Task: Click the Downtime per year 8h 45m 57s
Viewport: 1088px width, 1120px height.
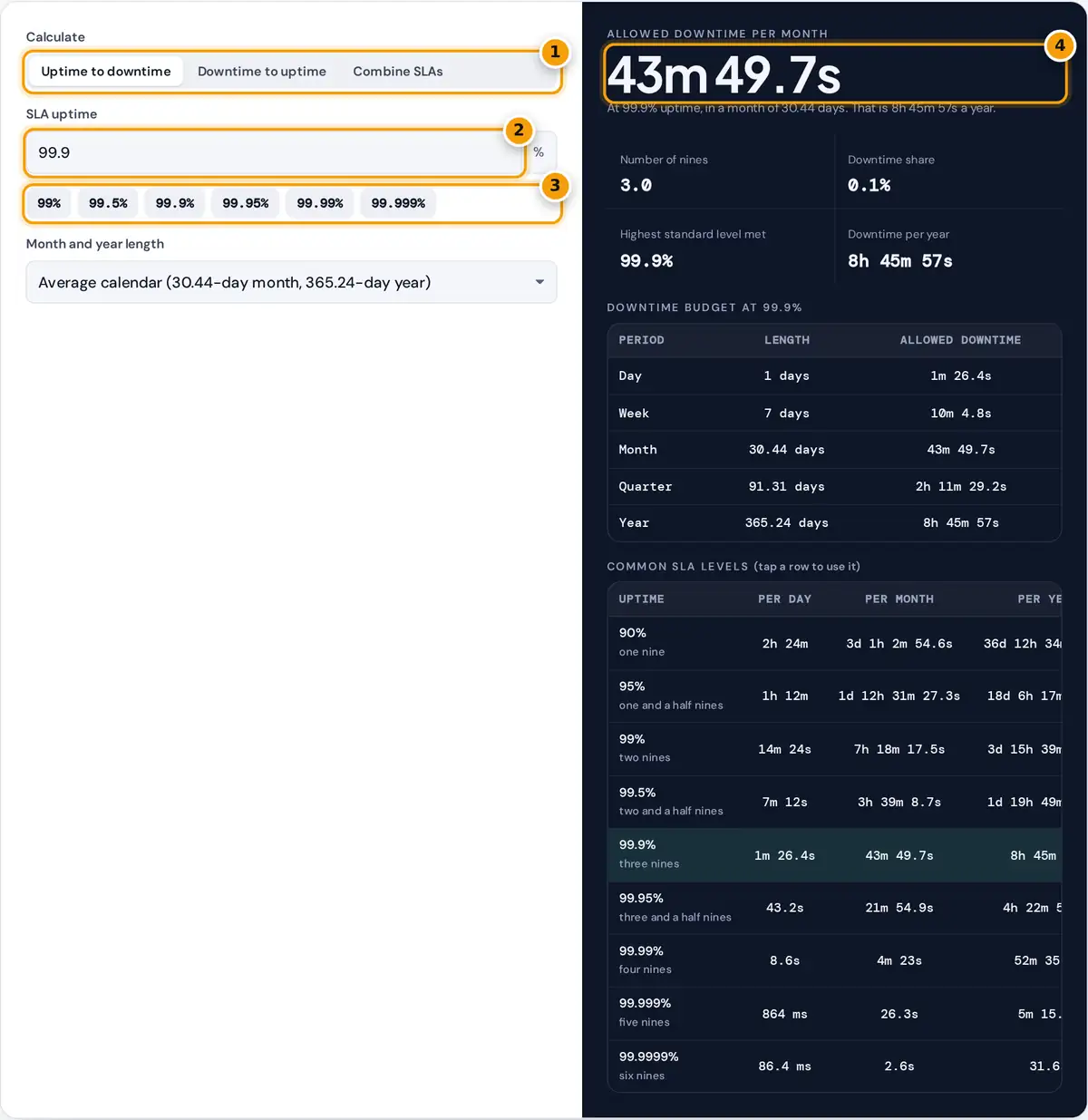Action: [900, 261]
